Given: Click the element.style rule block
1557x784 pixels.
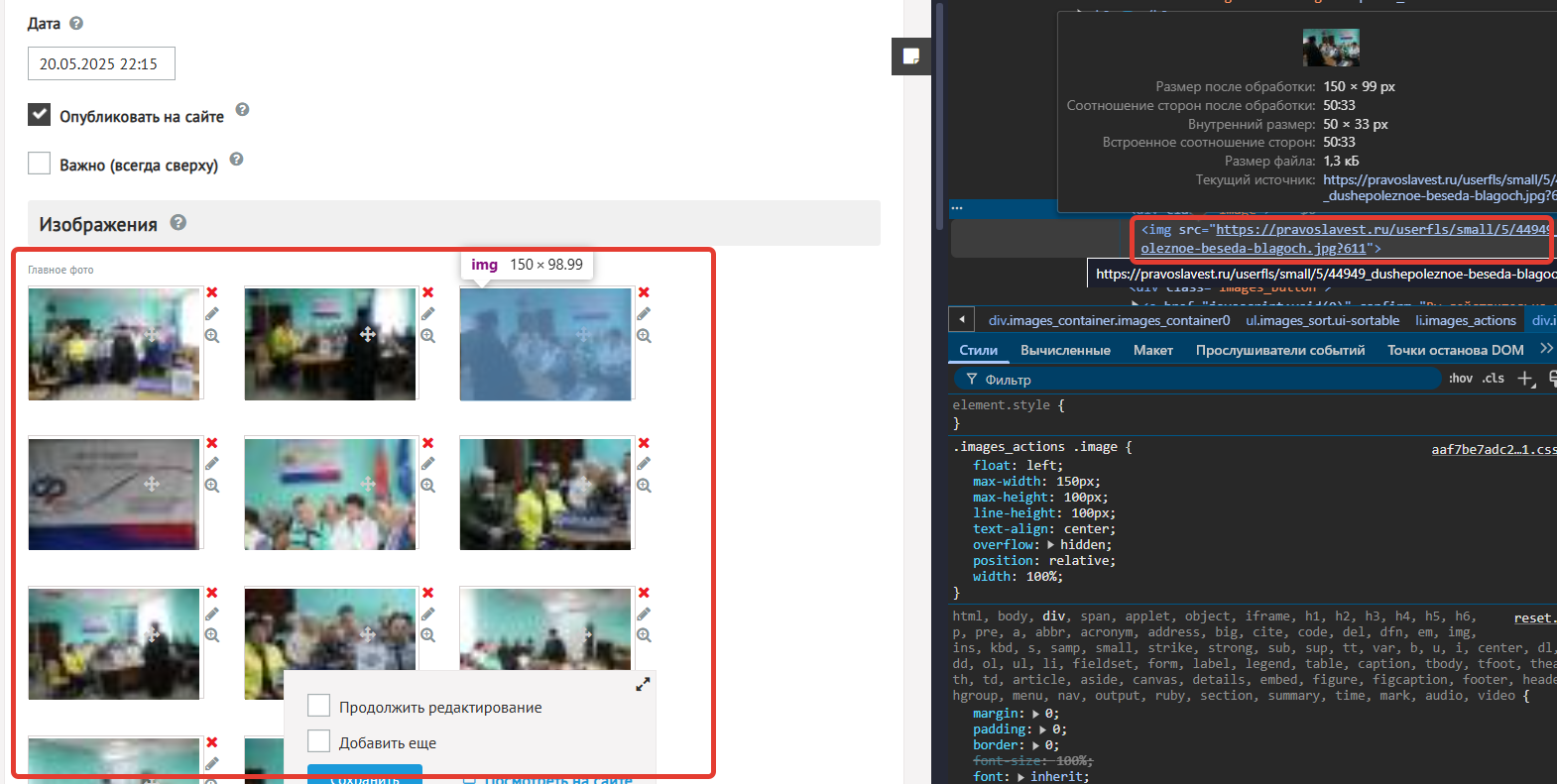Looking at the screenshot, I should point(1009,413).
